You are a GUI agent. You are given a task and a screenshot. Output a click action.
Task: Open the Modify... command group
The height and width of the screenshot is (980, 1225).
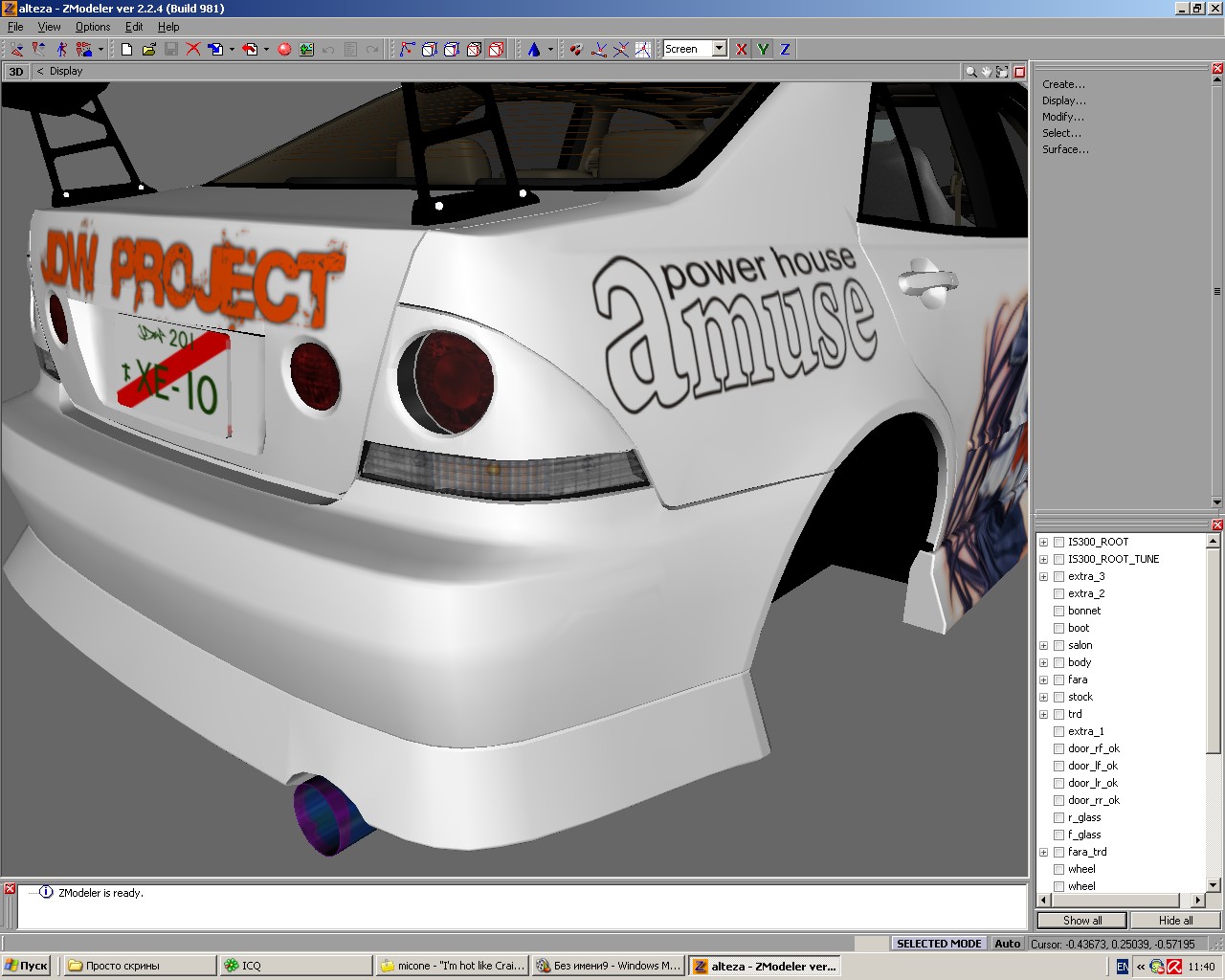coord(1063,117)
